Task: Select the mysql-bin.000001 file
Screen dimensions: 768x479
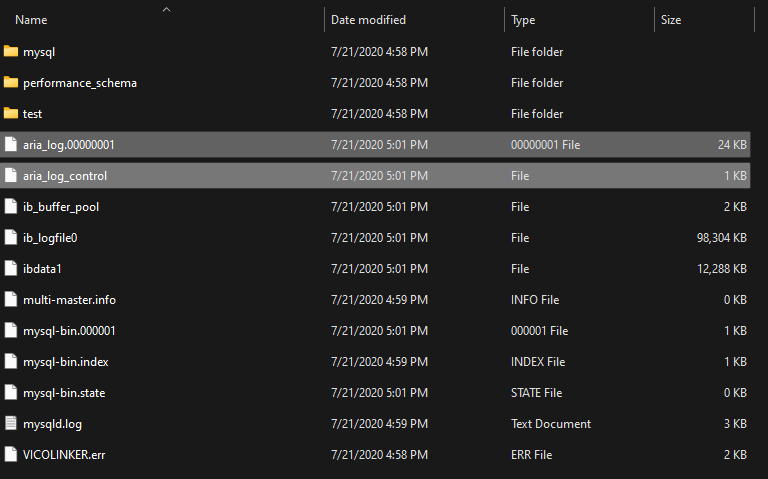Action: [69, 331]
